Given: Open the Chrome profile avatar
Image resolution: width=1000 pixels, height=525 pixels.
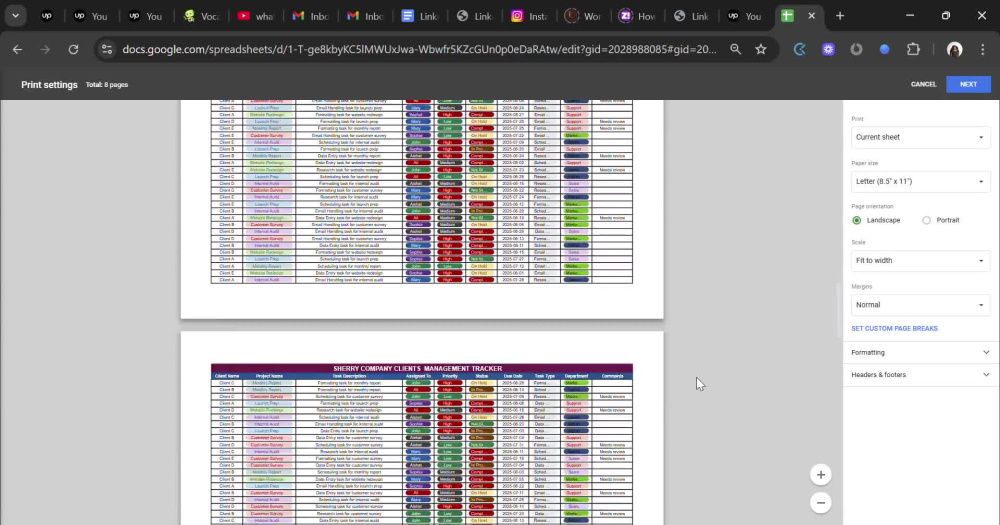Looking at the screenshot, I should pyautogui.click(x=954, y=49).
